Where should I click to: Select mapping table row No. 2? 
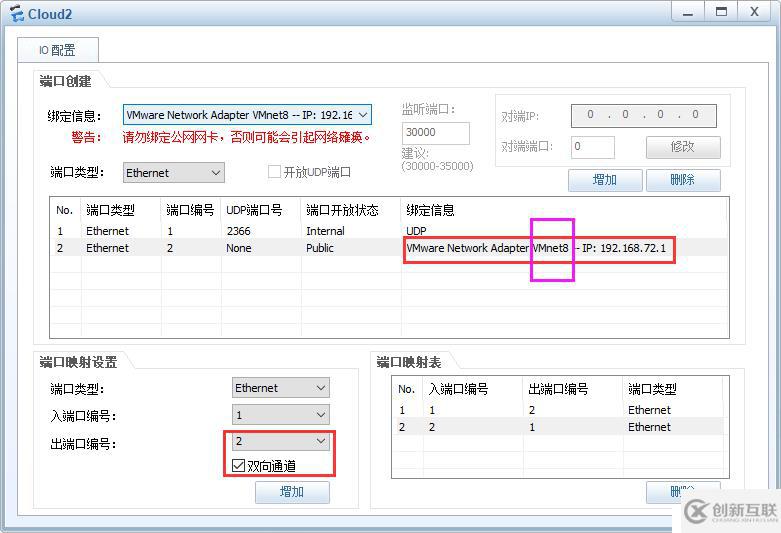pos(558,427)
